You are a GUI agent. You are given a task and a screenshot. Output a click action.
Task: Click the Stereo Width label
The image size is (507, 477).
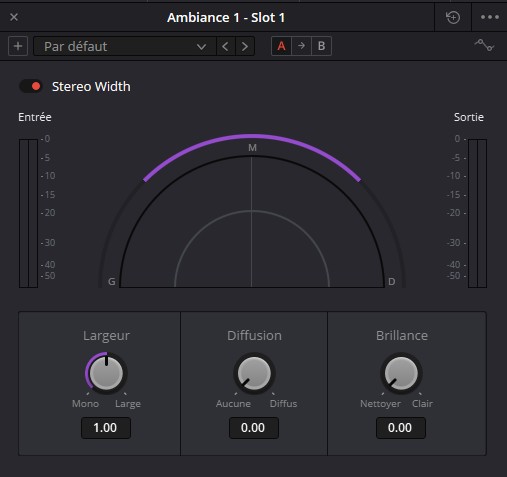[x=91, y=87]
